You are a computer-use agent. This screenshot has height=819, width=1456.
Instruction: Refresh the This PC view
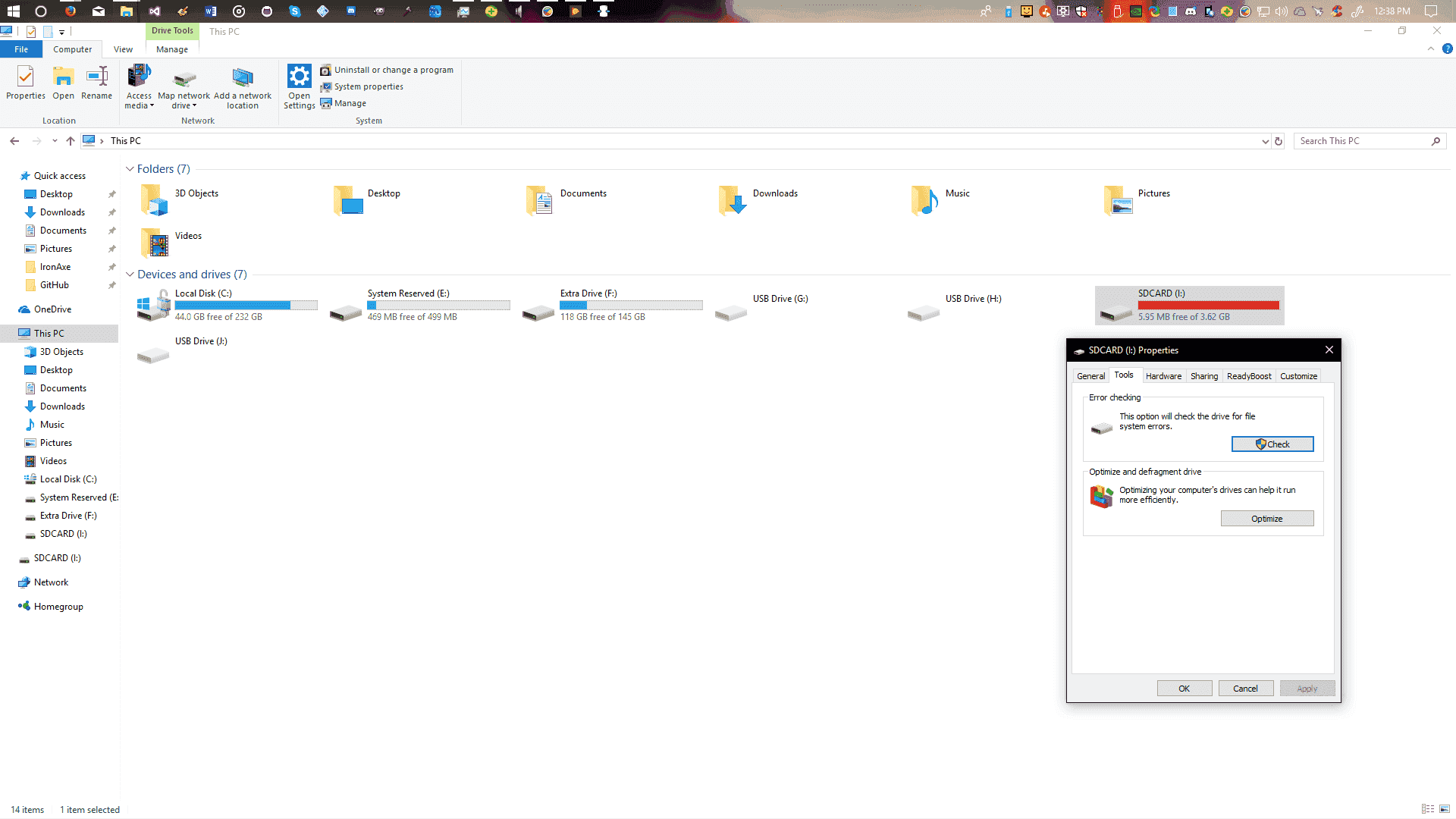pos(1279,141)
